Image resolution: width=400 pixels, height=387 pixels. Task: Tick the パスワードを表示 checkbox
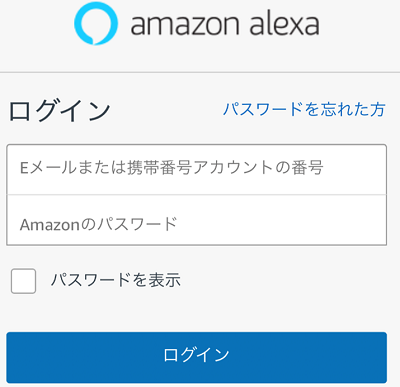[x=23, y=281]
